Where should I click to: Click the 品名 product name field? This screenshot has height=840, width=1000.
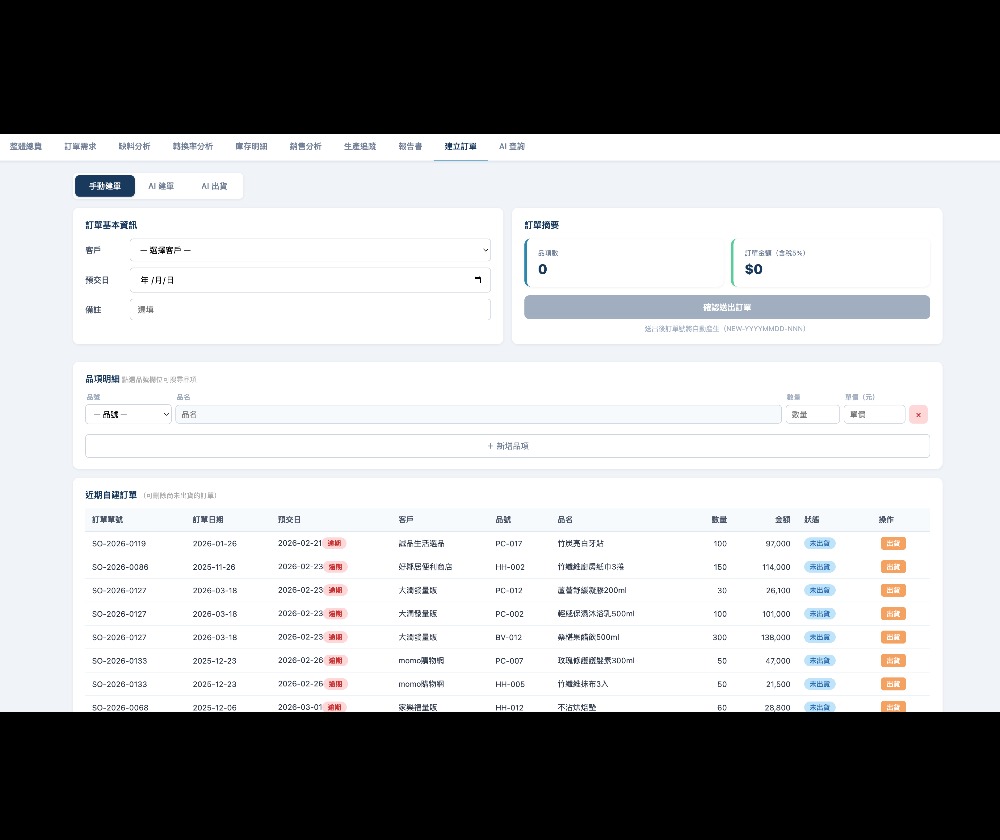478,415
